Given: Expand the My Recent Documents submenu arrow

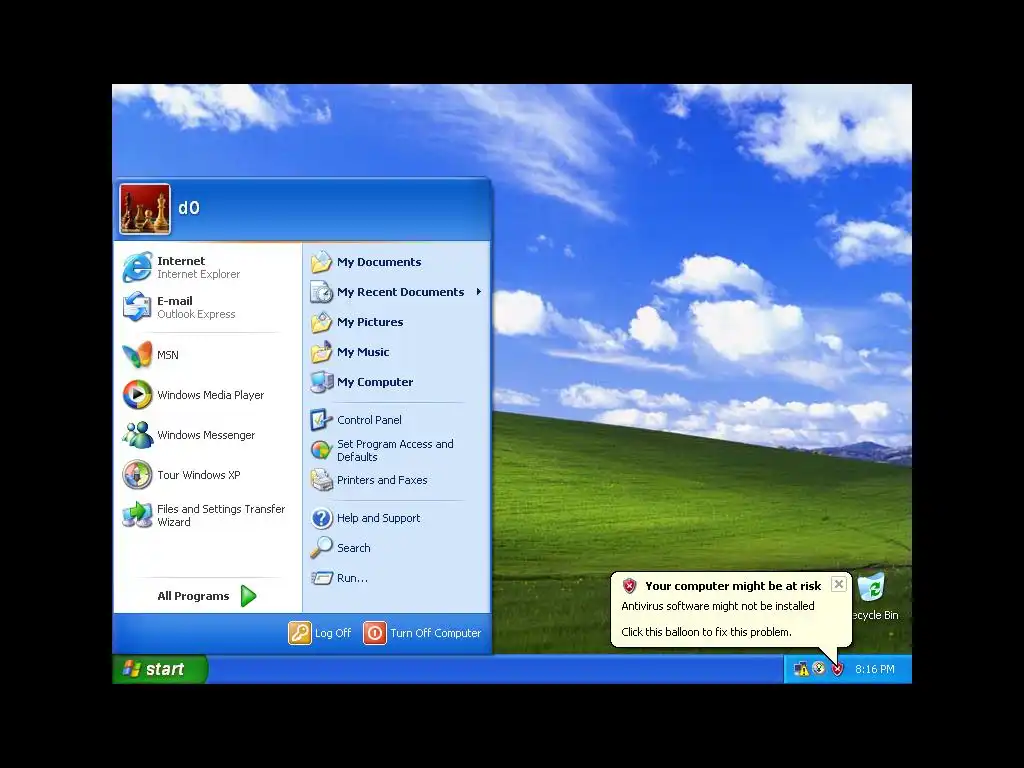Looking at the screenshot, I should [x=479, y=292].
